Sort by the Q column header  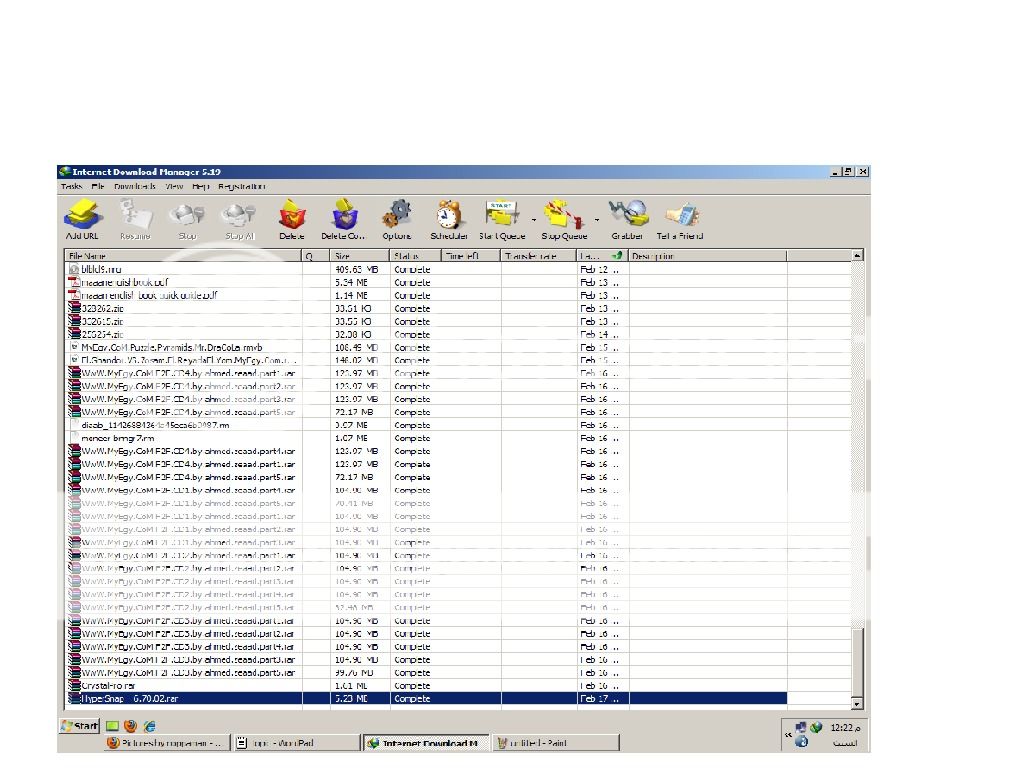point(316,256)
